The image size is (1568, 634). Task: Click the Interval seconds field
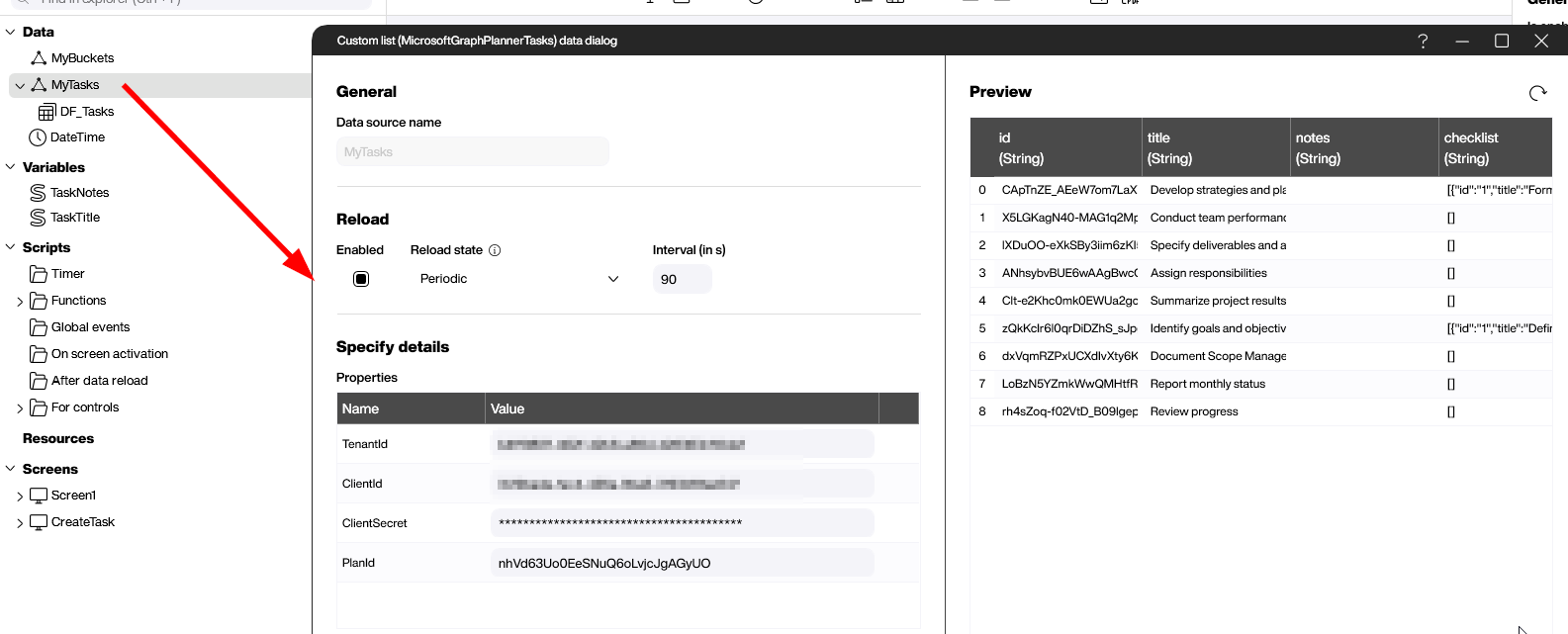click(683, 279)
